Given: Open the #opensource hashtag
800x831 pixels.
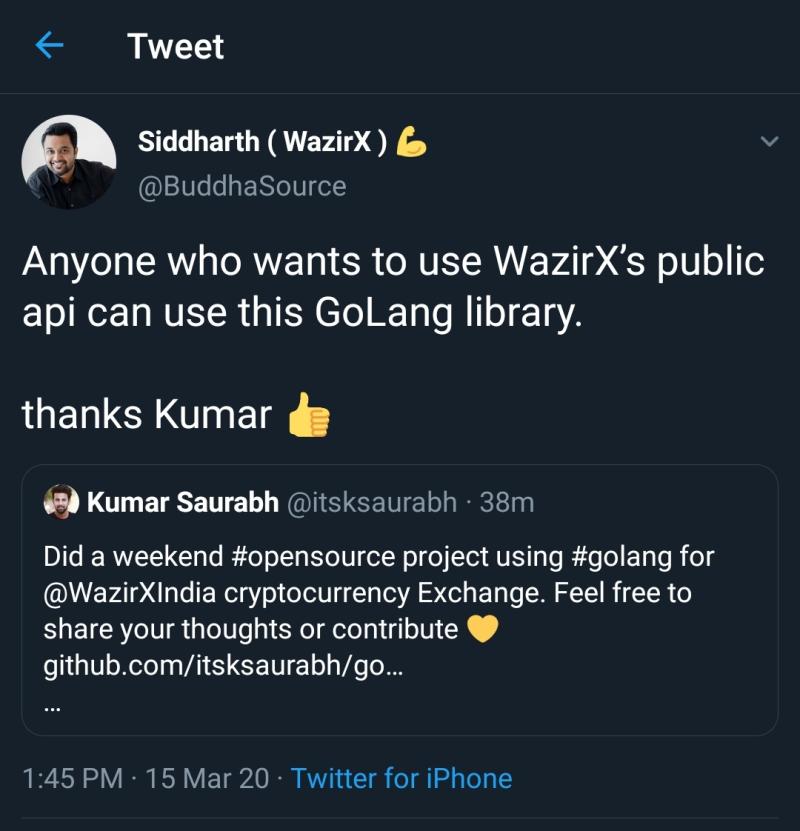Looking at the screenshot, I should 342,556.
